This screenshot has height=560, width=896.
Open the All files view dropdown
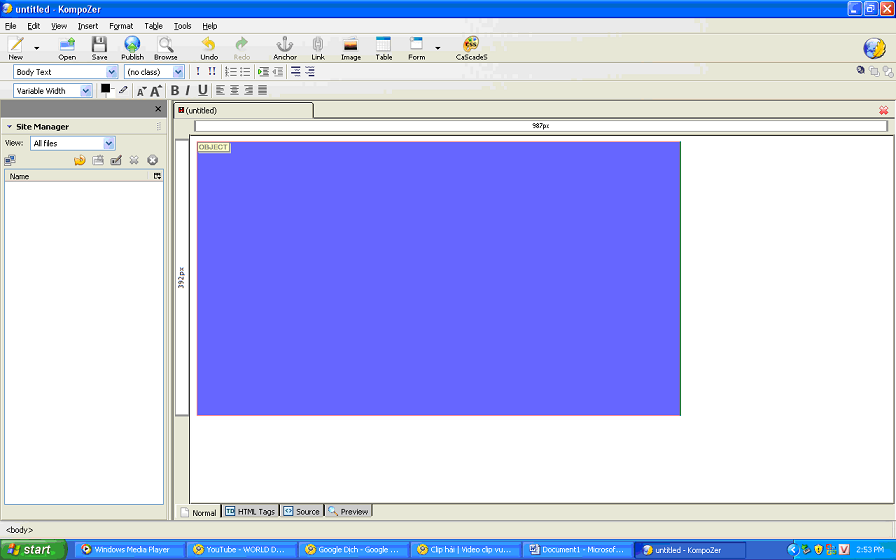tap(73, 143)
